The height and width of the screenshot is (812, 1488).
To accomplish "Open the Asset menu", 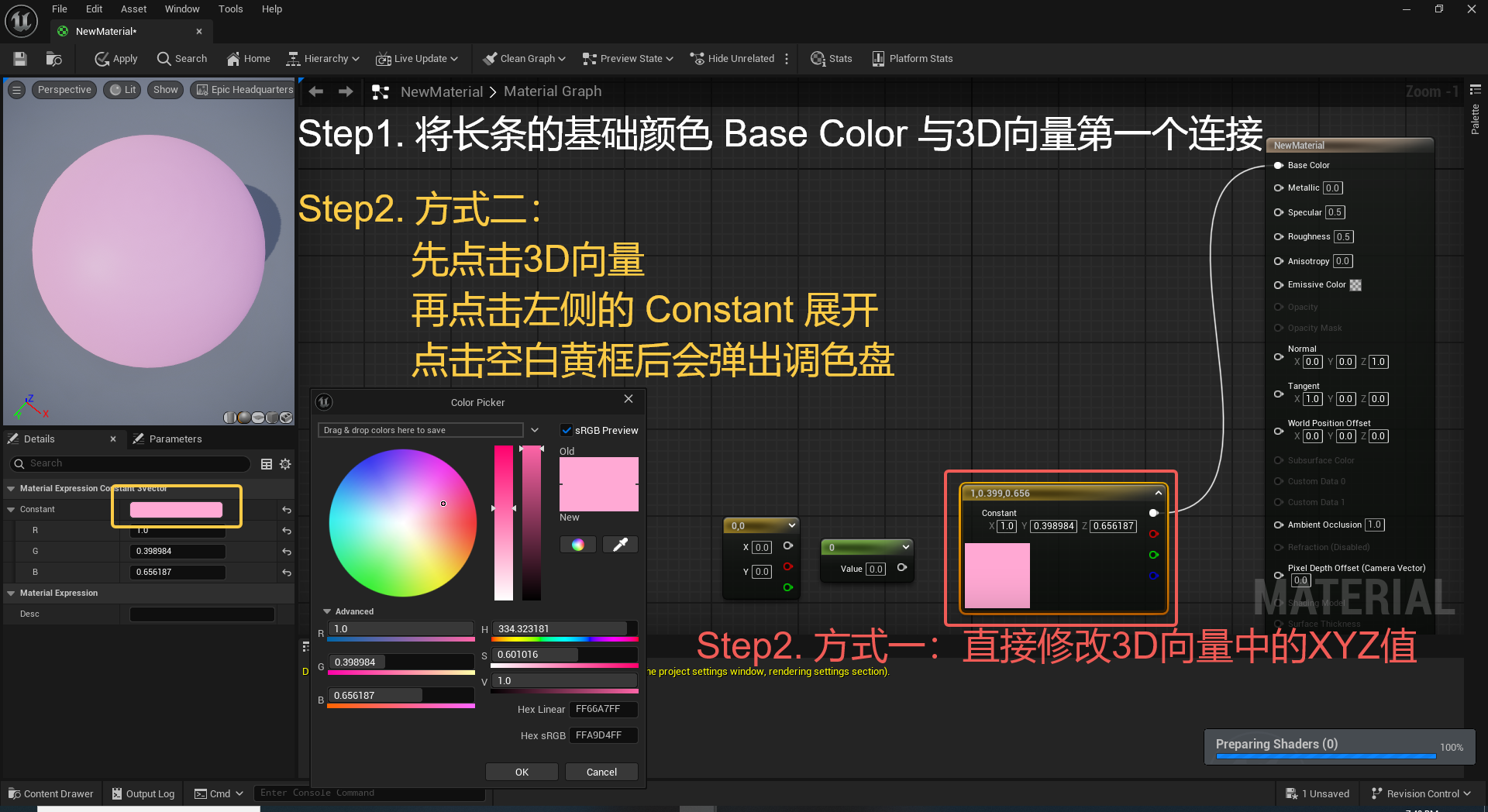I will [x=133, y=9].
